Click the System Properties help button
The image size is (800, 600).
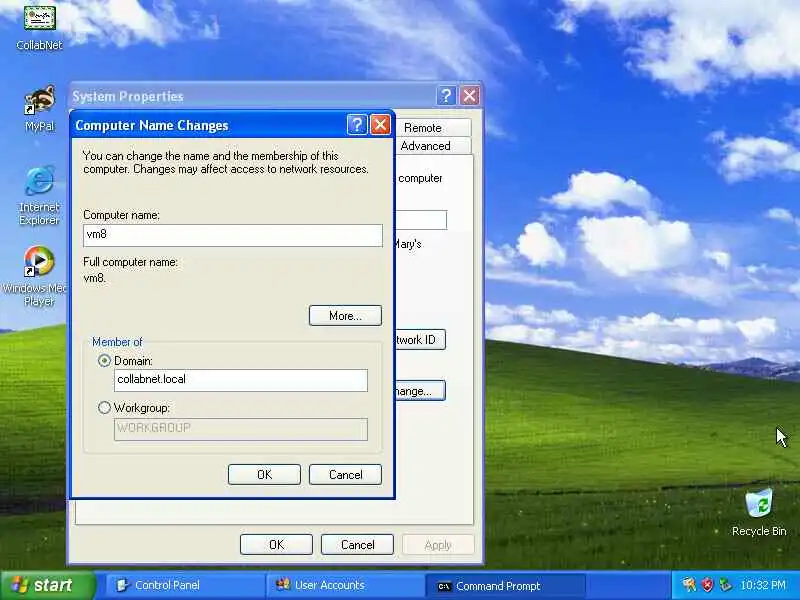(x=446, y=95)
